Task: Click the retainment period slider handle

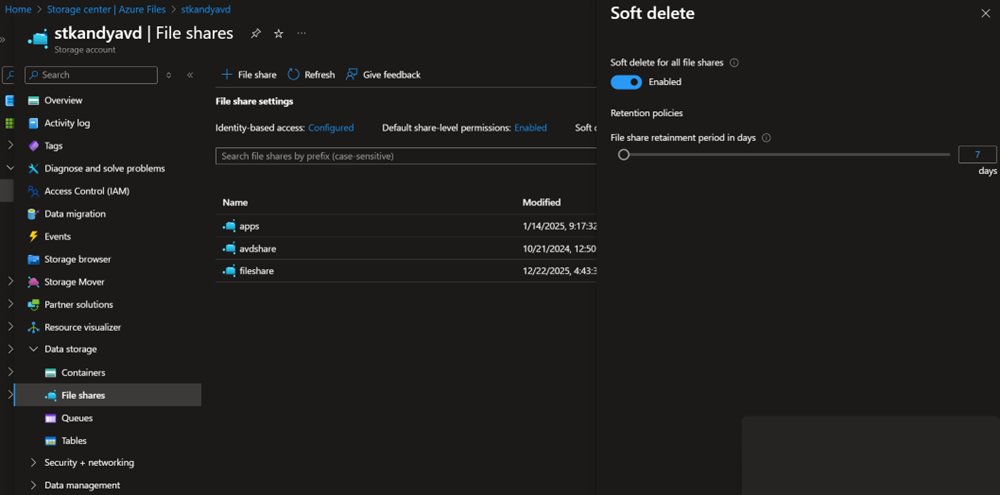Action: (x=624, y=155)
